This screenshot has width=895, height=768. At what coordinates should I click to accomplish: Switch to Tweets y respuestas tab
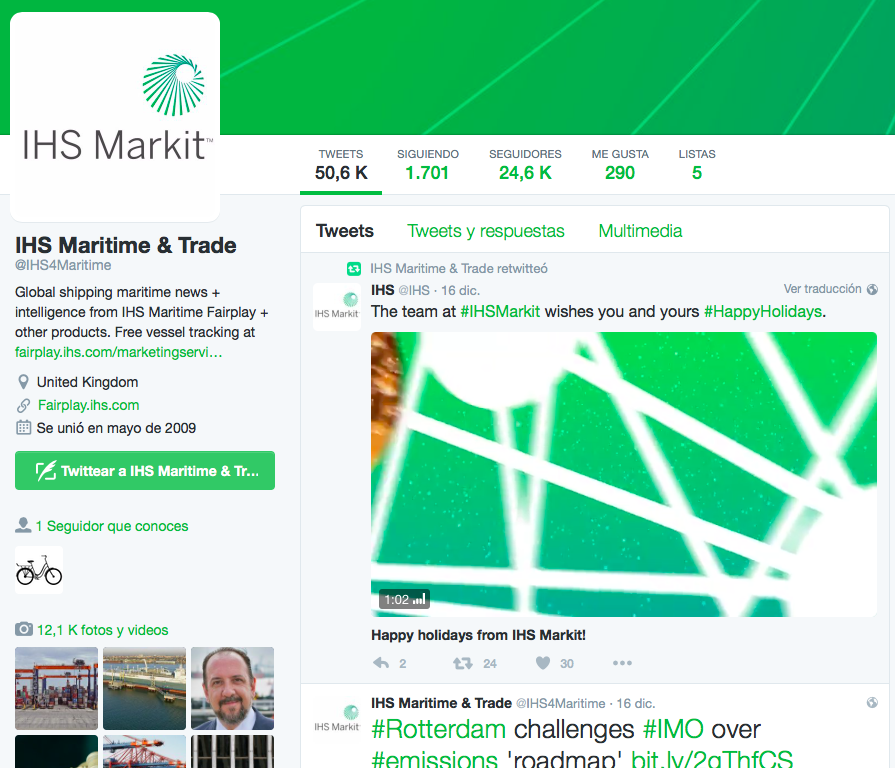point(486,231)
